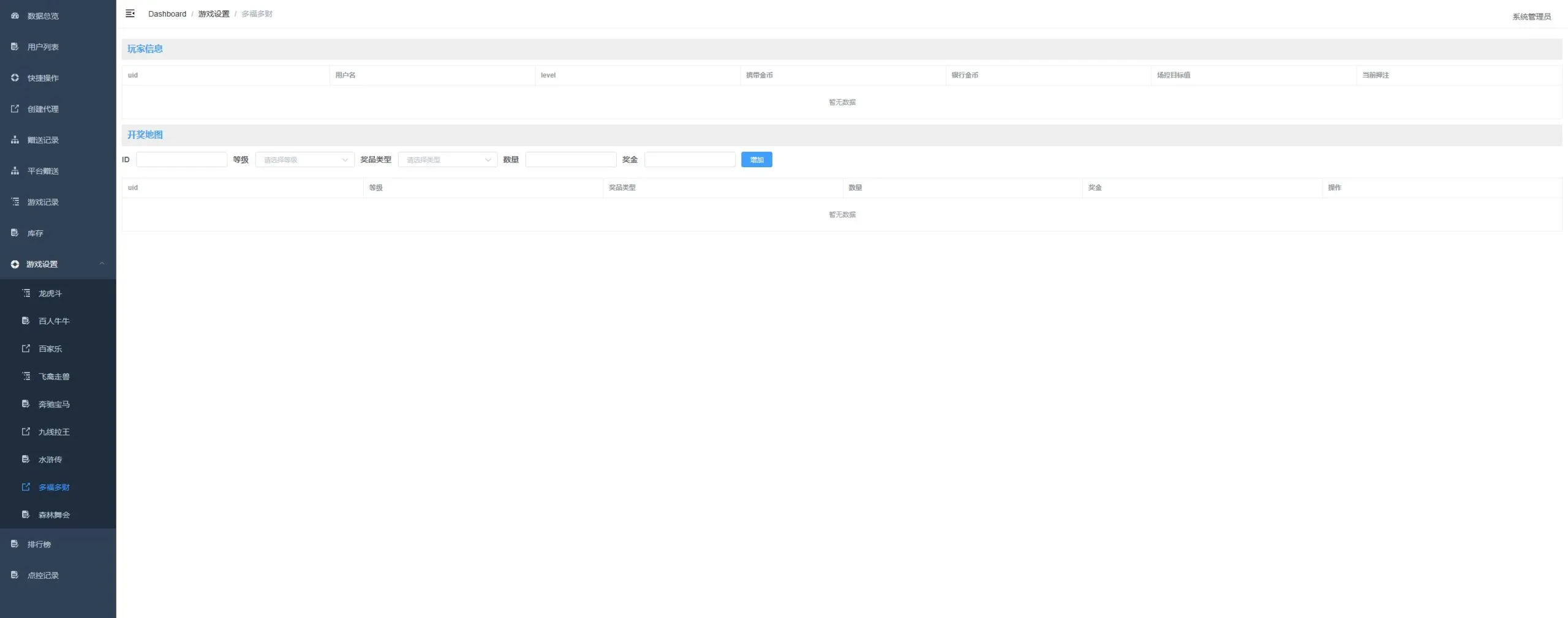Click the 快捷操作 icon in sidebar

(x=15, y=78)
